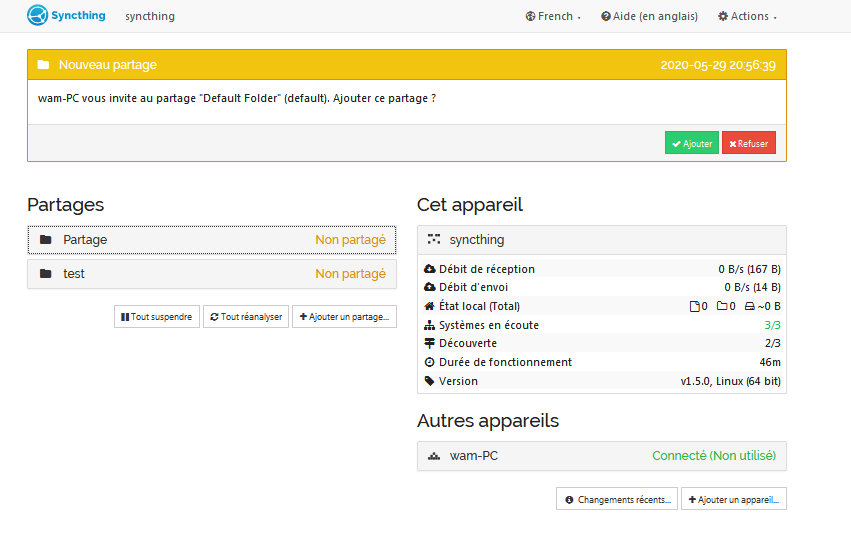Click the syncthing device identicon
The width and height of the screenshot is (851, 533).
(434, 240)
